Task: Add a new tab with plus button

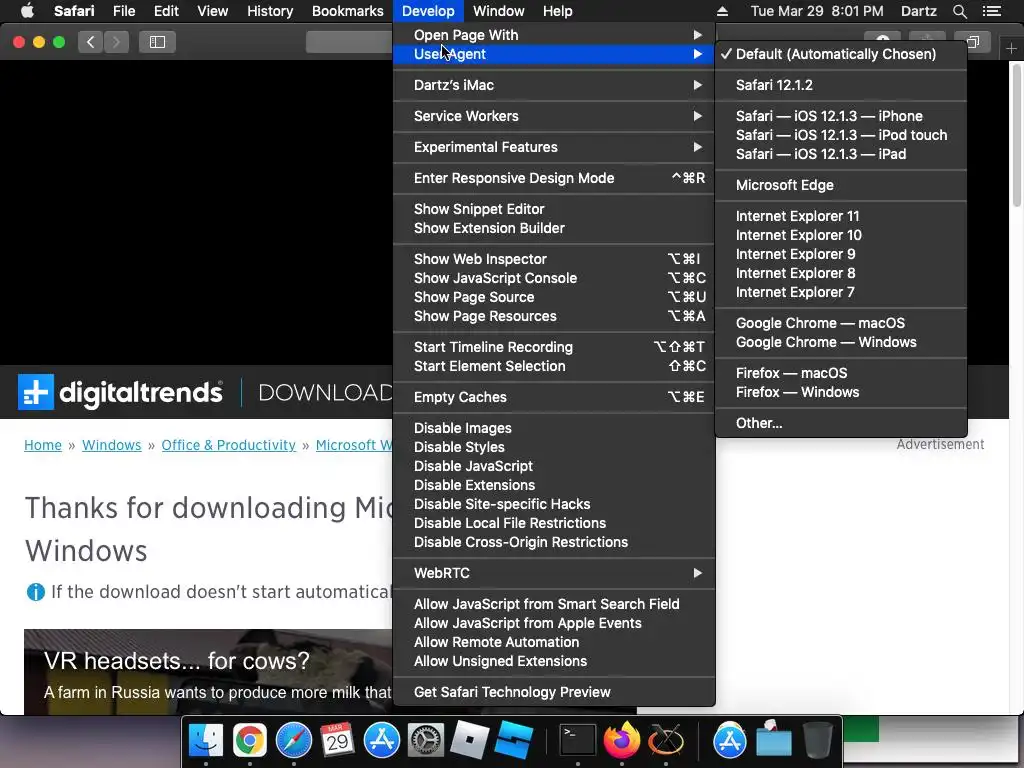Action: coord(1011,48)
